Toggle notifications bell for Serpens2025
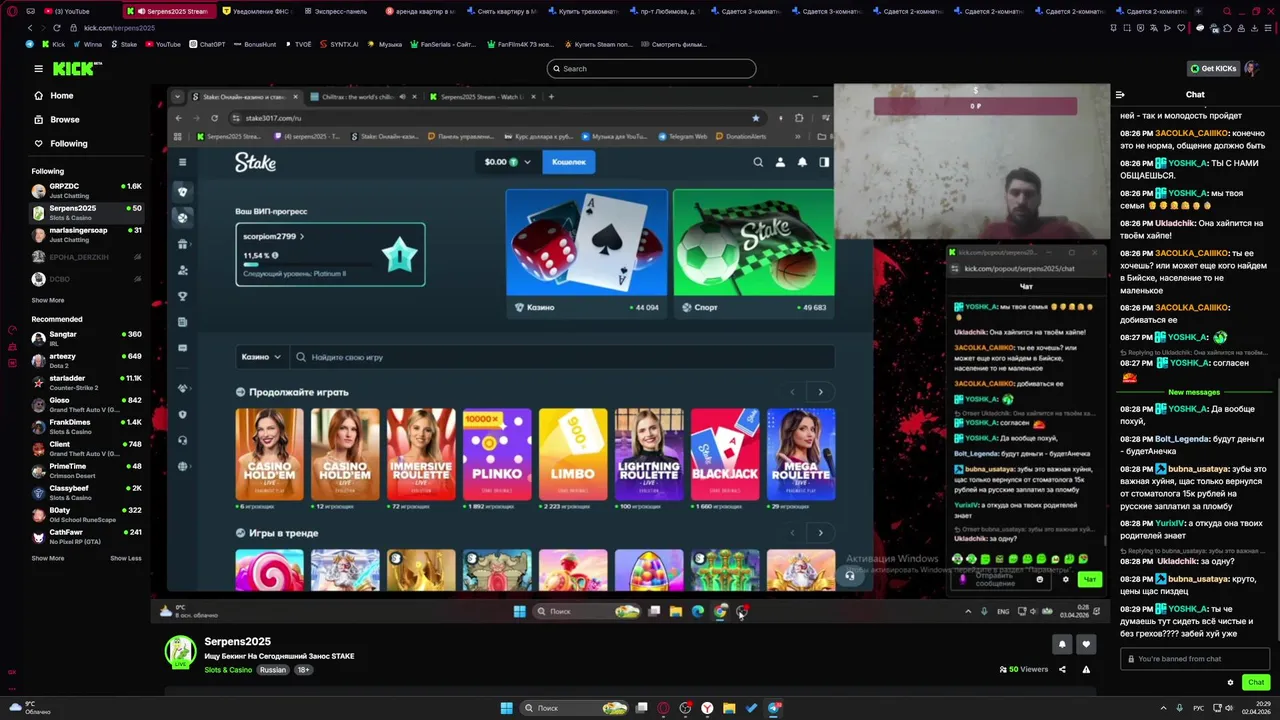Image resolution: width=1280 pixels, height=720 pixels. [x=1062, y=644]
